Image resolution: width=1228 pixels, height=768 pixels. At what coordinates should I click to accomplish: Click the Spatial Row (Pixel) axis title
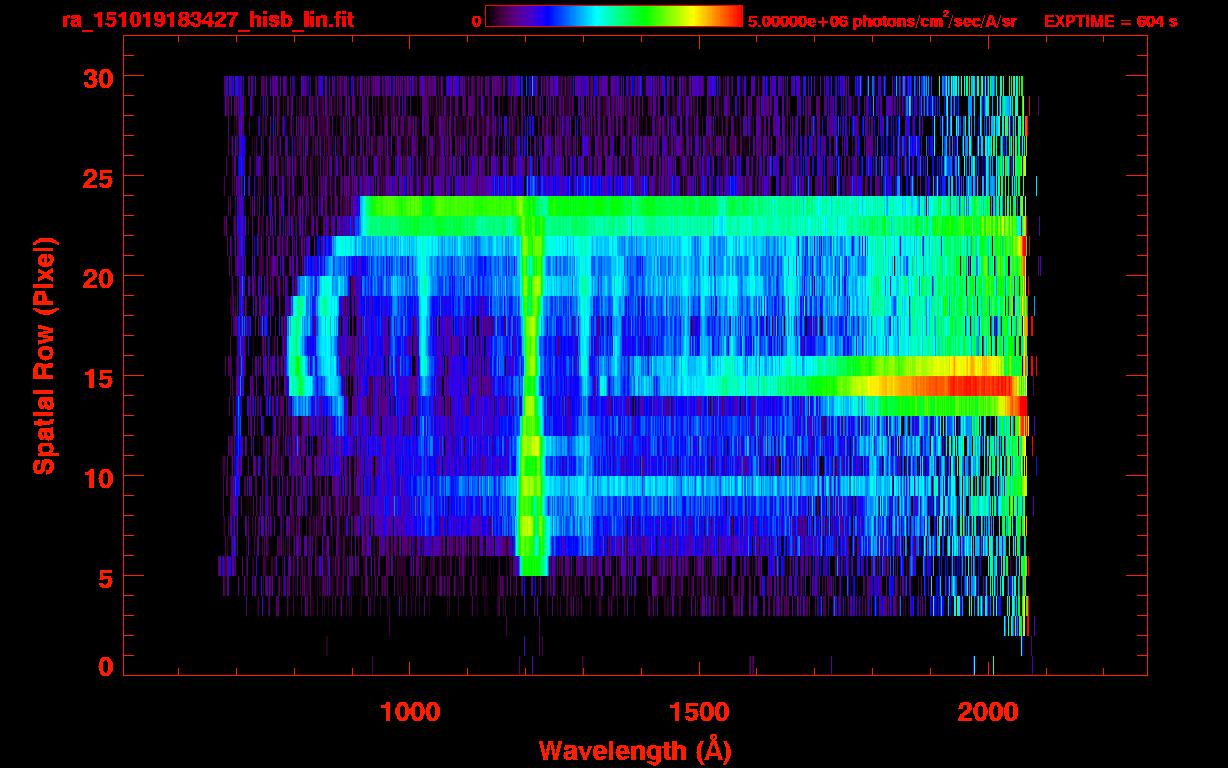(43, 356)
